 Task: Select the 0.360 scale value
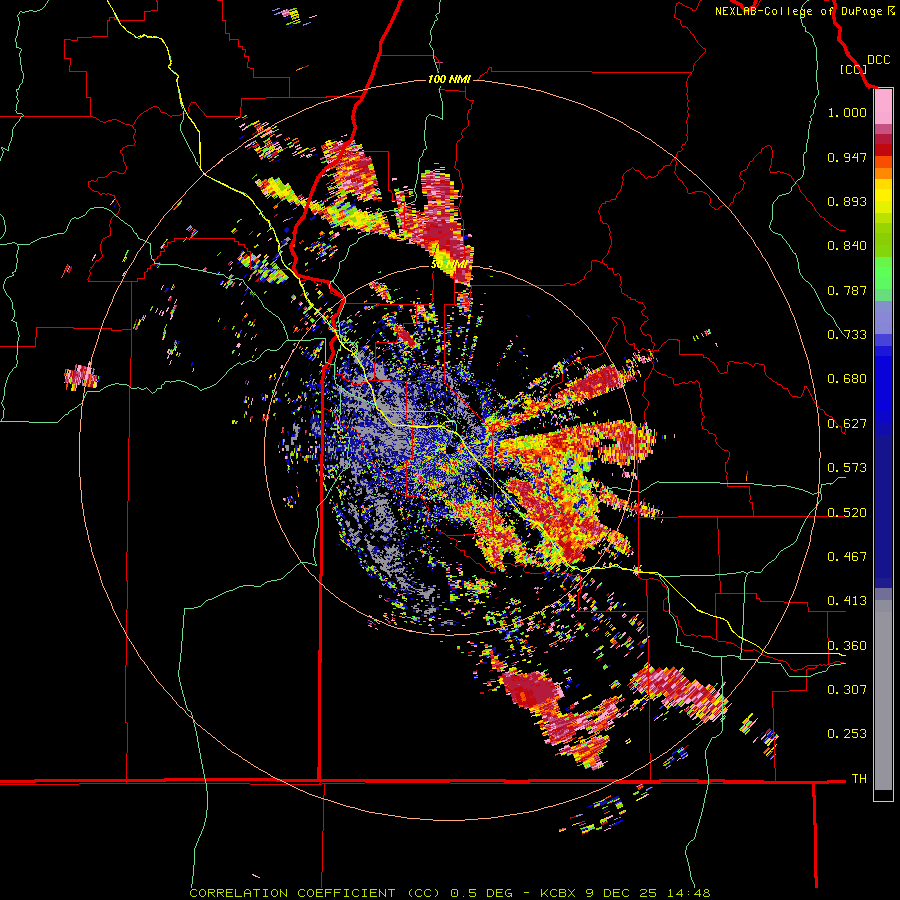tap(847, 646)
